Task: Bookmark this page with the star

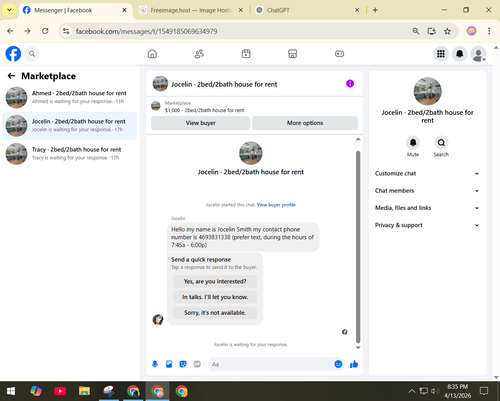Action: click(x=447, y=31)
